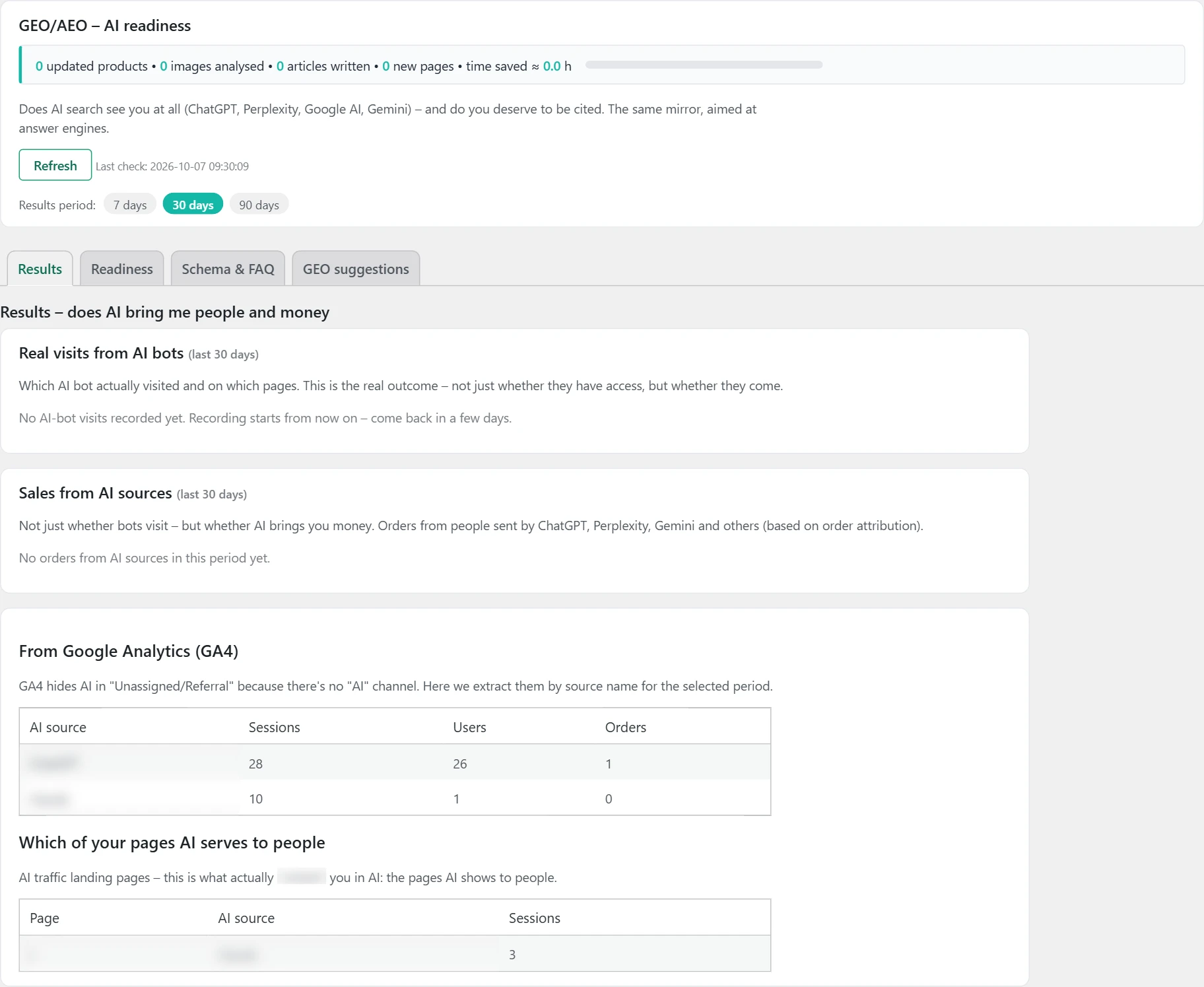Click the users value in the 10-sessions row
This screenshot has width=1204, height=987.
456,799
